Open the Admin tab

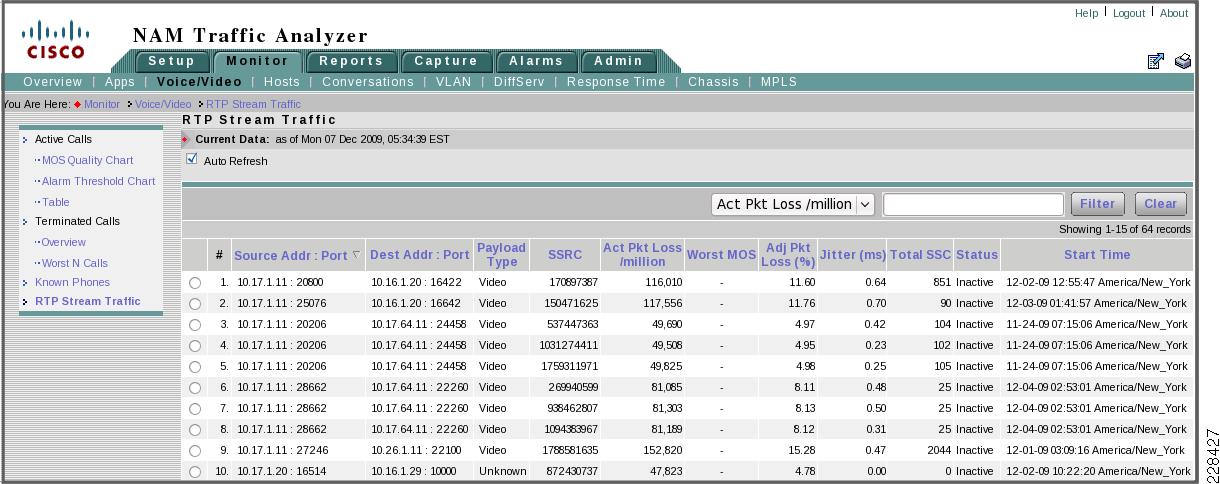tap(618, 61)
